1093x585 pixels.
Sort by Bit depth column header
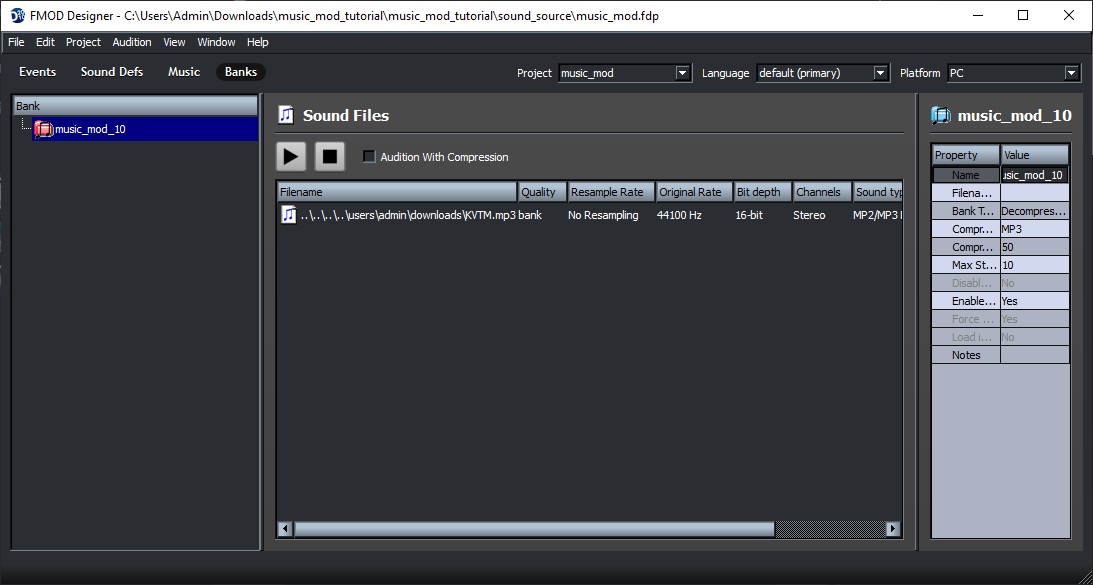[x=763, y=192]
